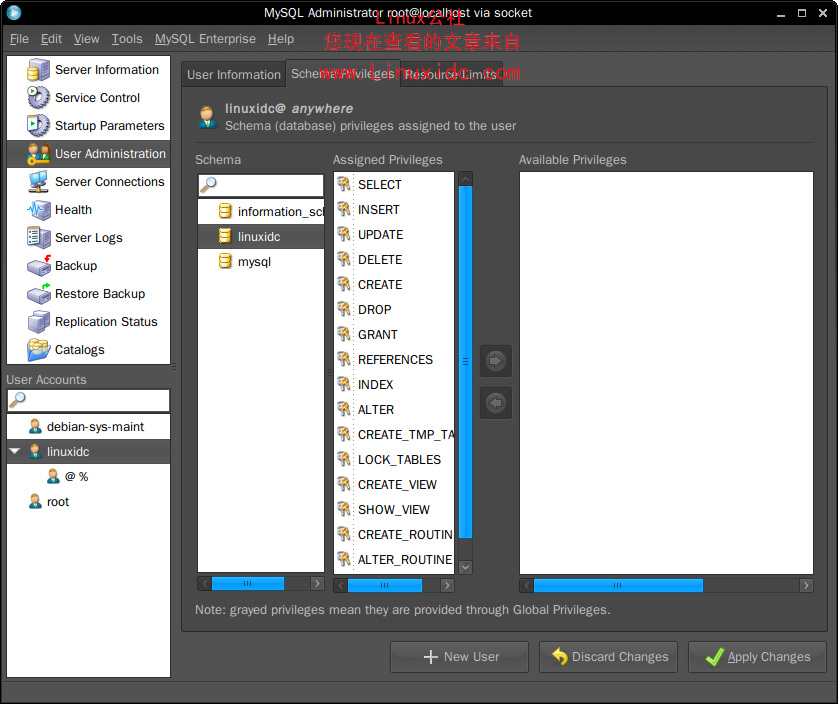This screenshot has height=704, width=838.
Task: Click the left-arrow move privilege button
Action: (495, 403)
